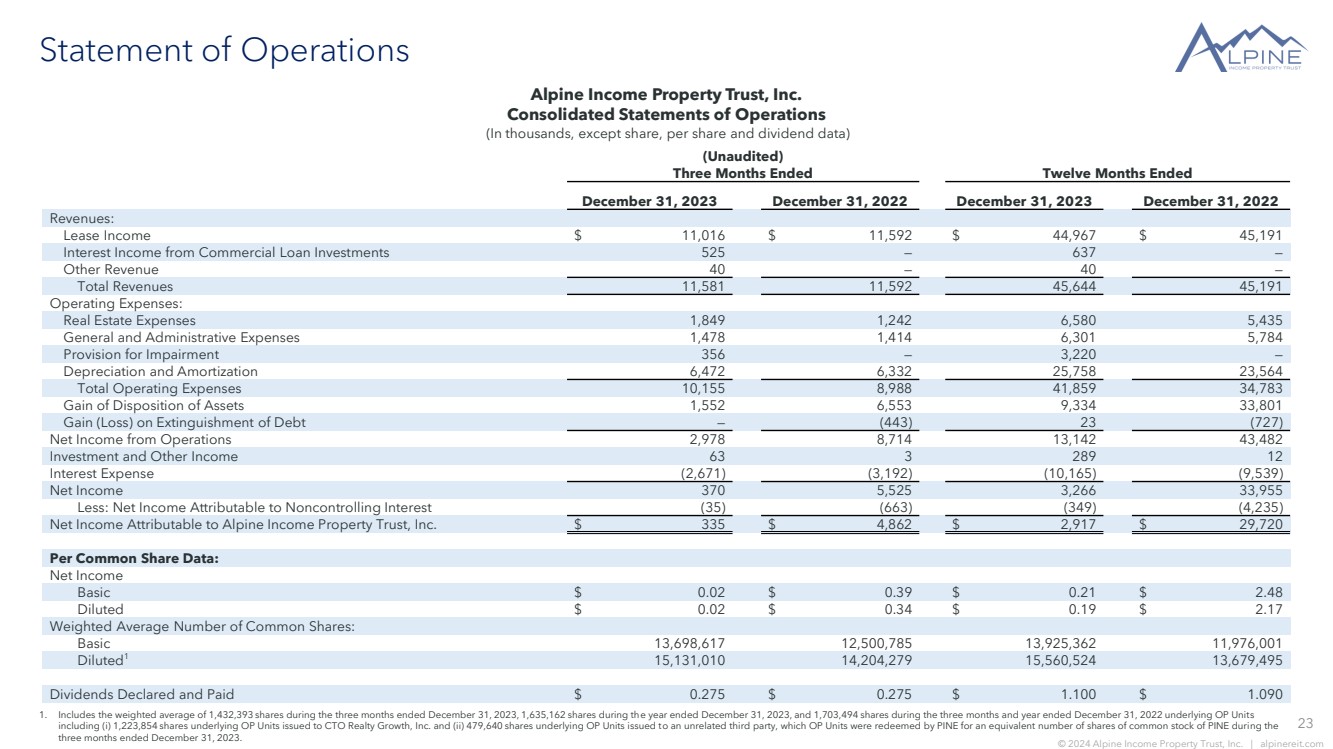The image size is (1333, 749).
Task: Click the 'Other Revenue' row label
Action: [111, 269]
